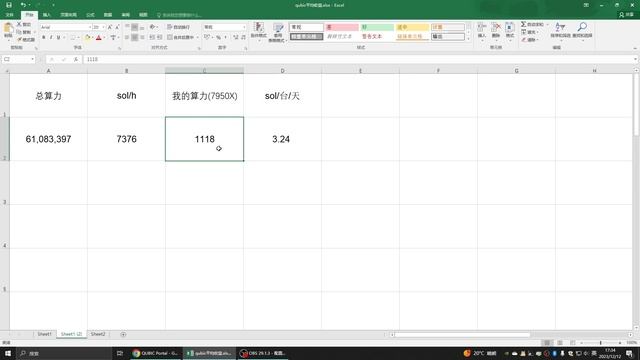Cut the selection with the scissors icon
The height and width of the screenshot is (360, 640).
[24, 24]
